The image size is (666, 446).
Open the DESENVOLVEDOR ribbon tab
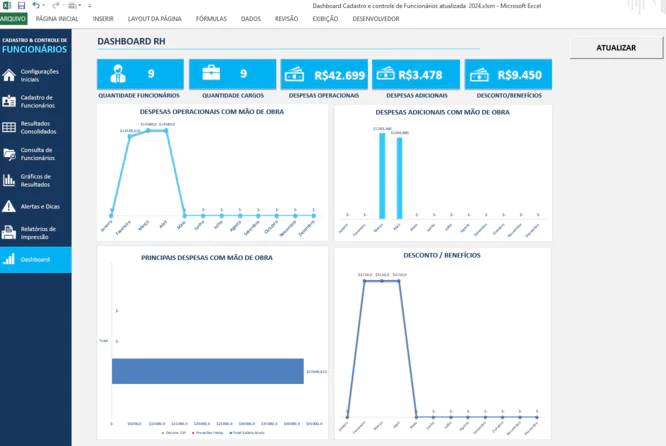[376, 18]
